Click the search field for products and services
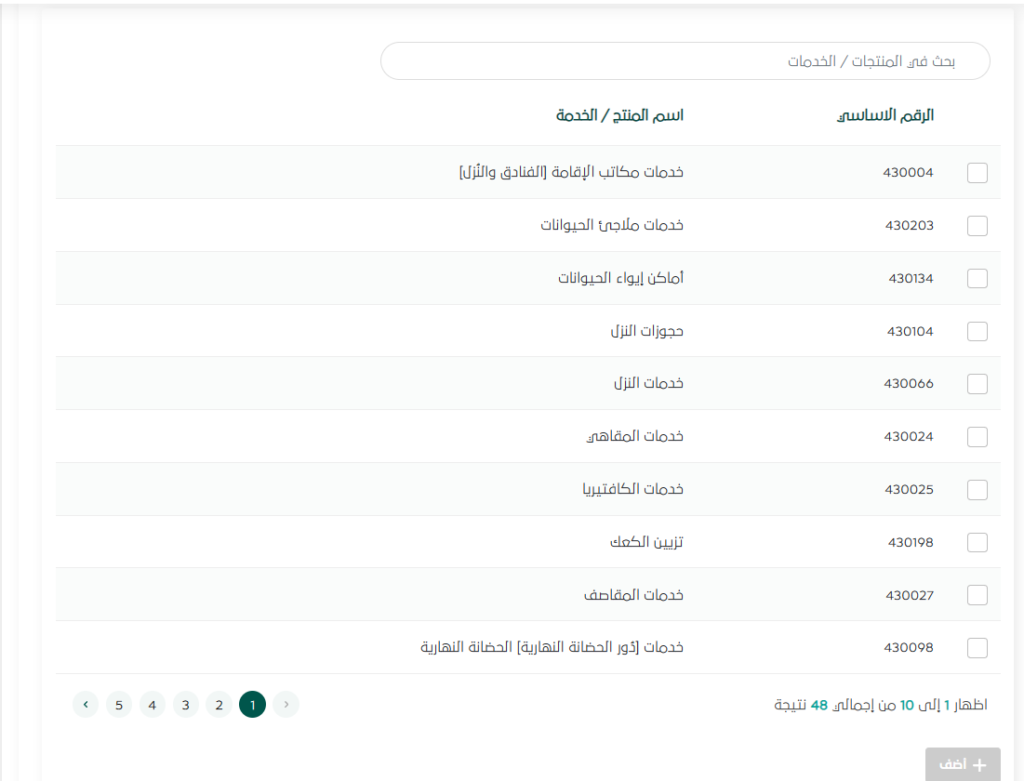 click(684, 61)
